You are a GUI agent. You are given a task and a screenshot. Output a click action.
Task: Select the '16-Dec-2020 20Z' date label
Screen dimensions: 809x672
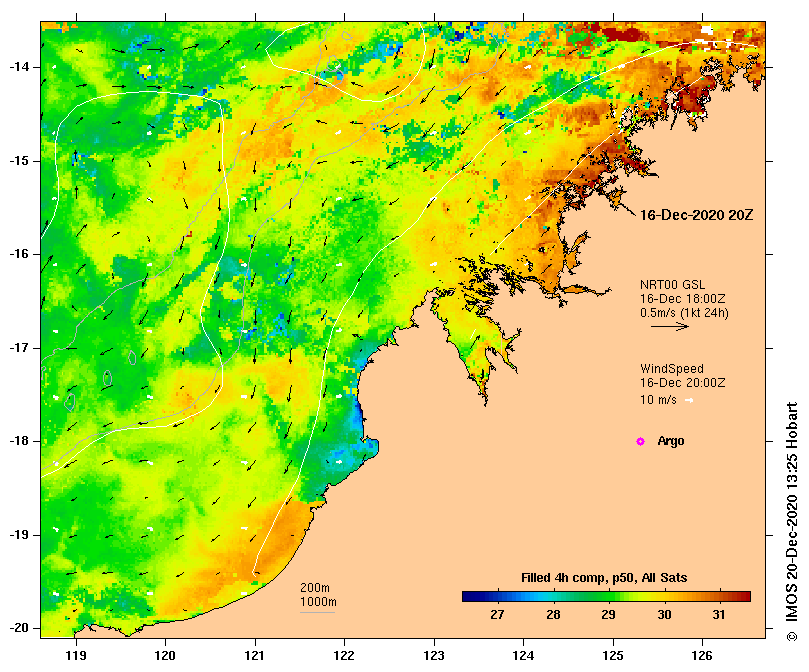pyautogui.click(x=696, y=215)
